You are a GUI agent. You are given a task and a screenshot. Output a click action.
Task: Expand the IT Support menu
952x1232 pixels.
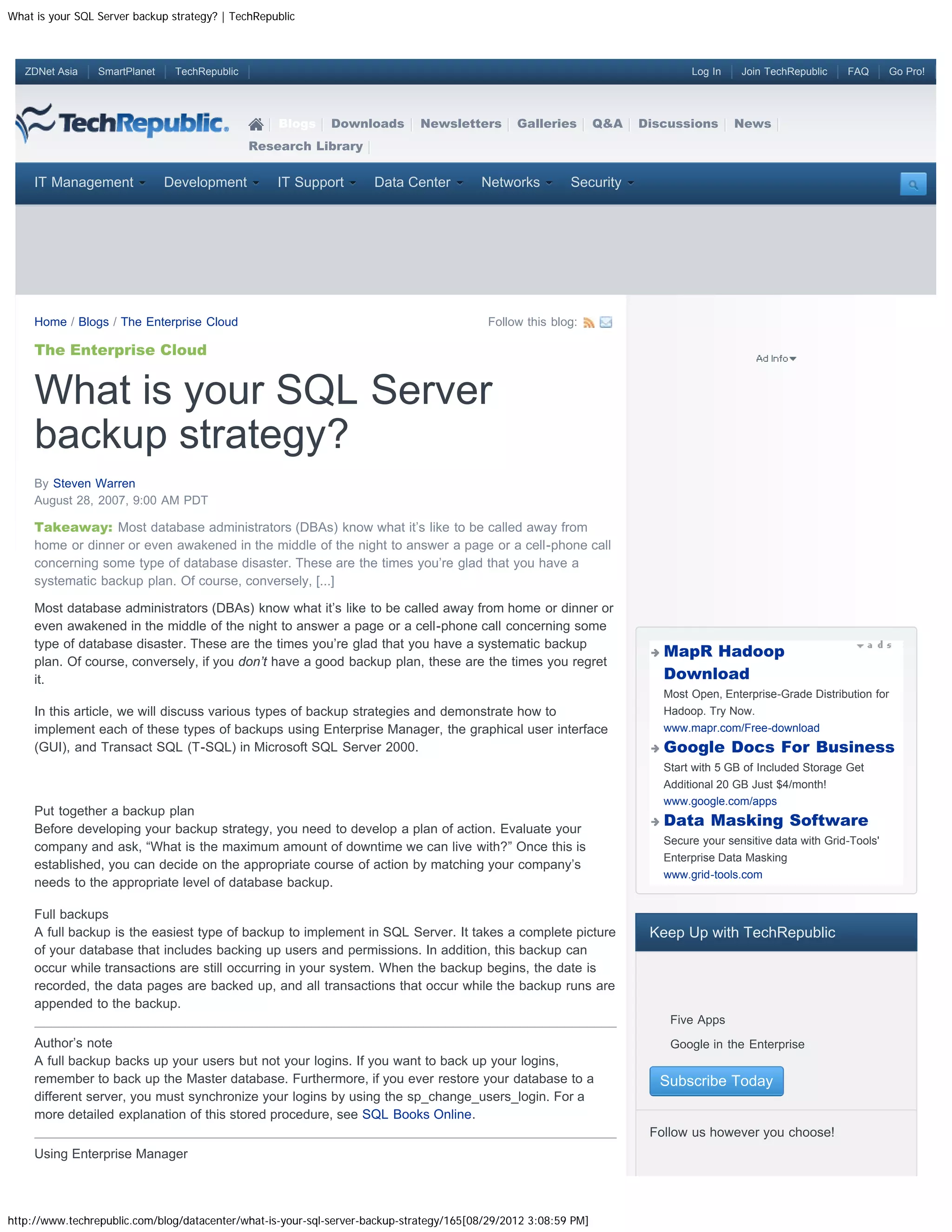point(317,182)
